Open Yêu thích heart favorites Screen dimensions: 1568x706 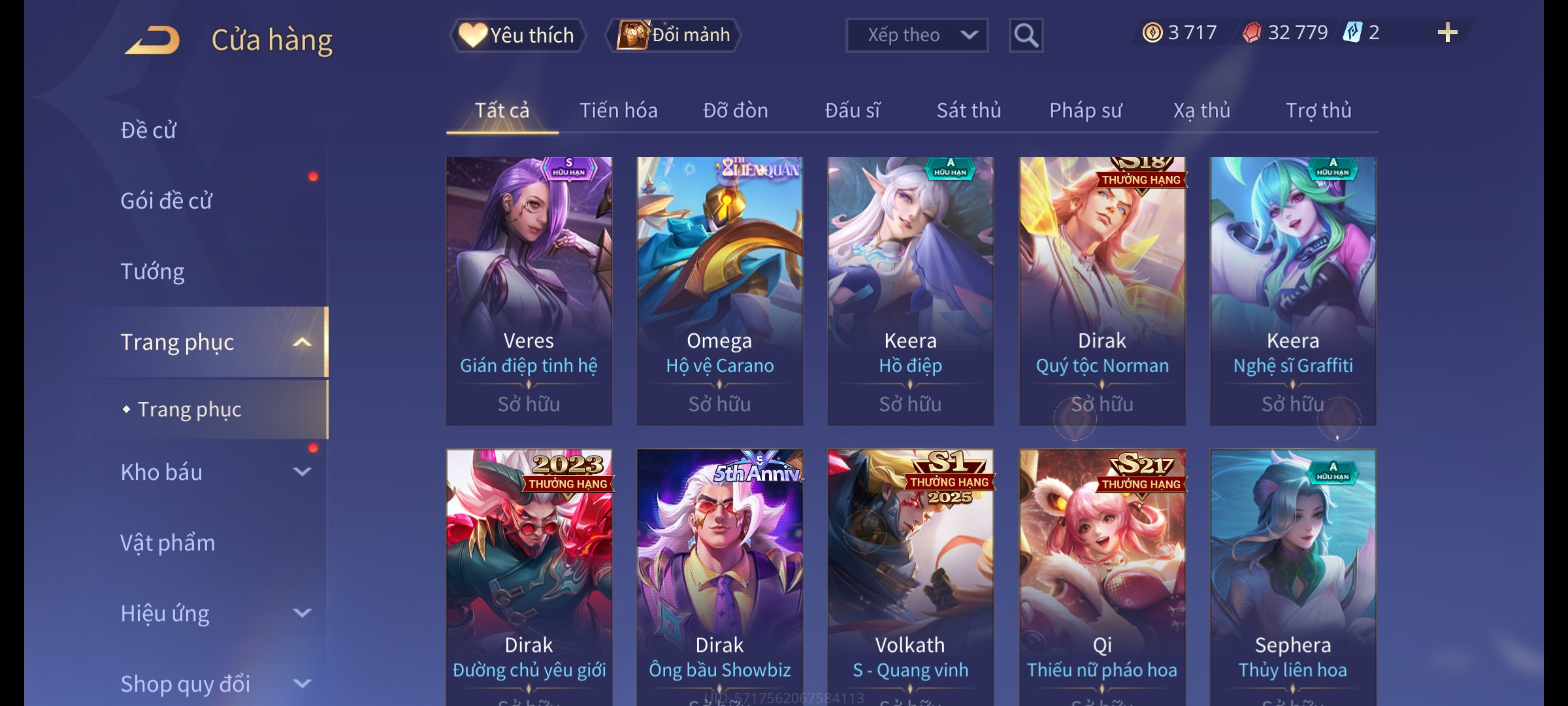[517, 35]
